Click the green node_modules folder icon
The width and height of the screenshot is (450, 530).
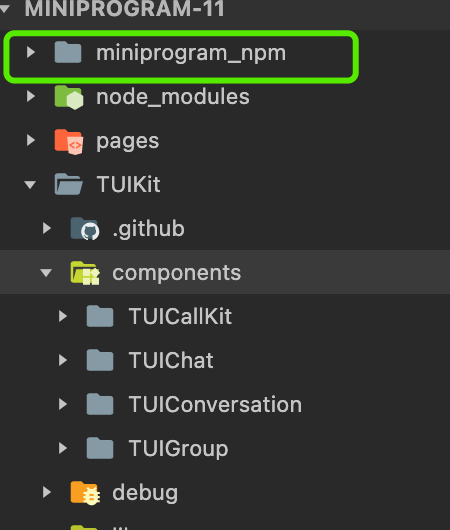(69, 97)
